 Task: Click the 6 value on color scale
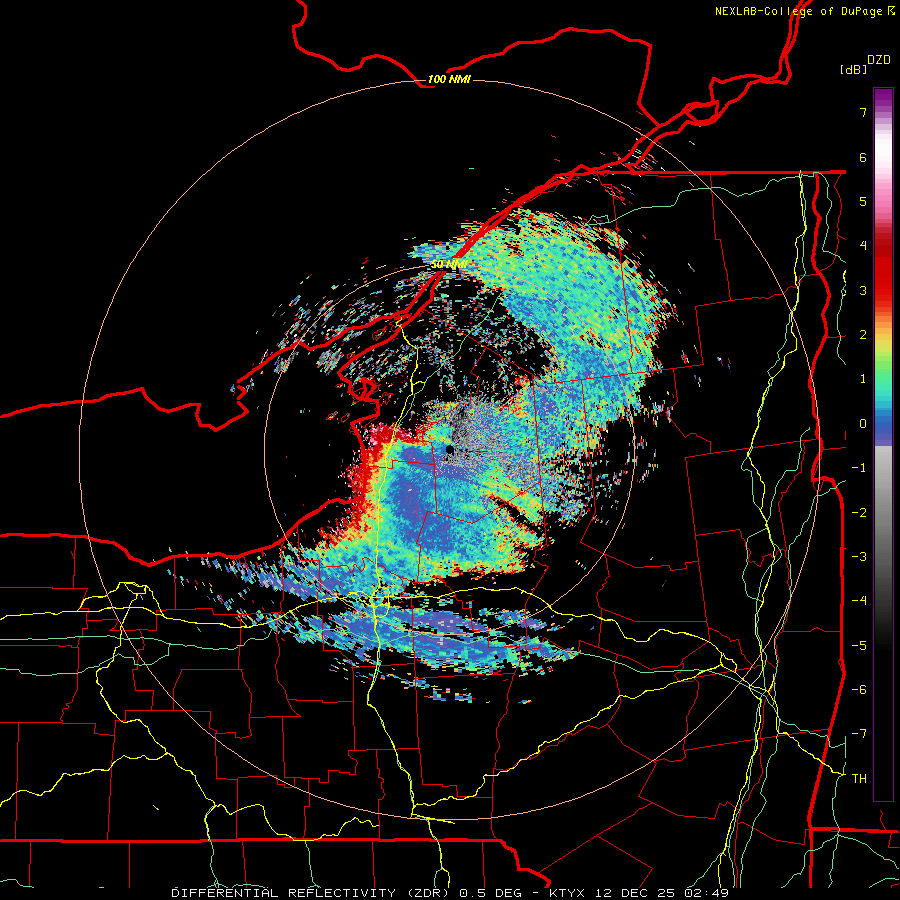[863, 157]
